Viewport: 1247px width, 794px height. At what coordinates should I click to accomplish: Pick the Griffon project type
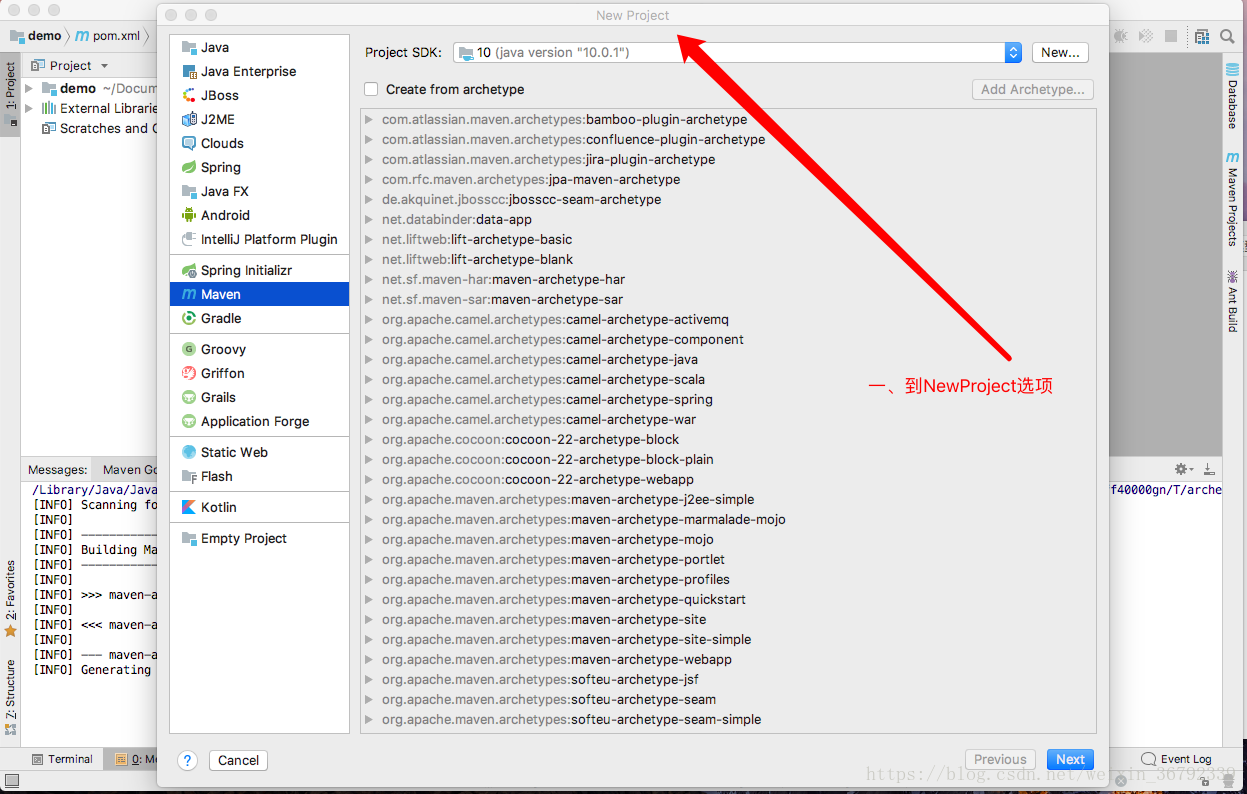click(x=259, y=373)
